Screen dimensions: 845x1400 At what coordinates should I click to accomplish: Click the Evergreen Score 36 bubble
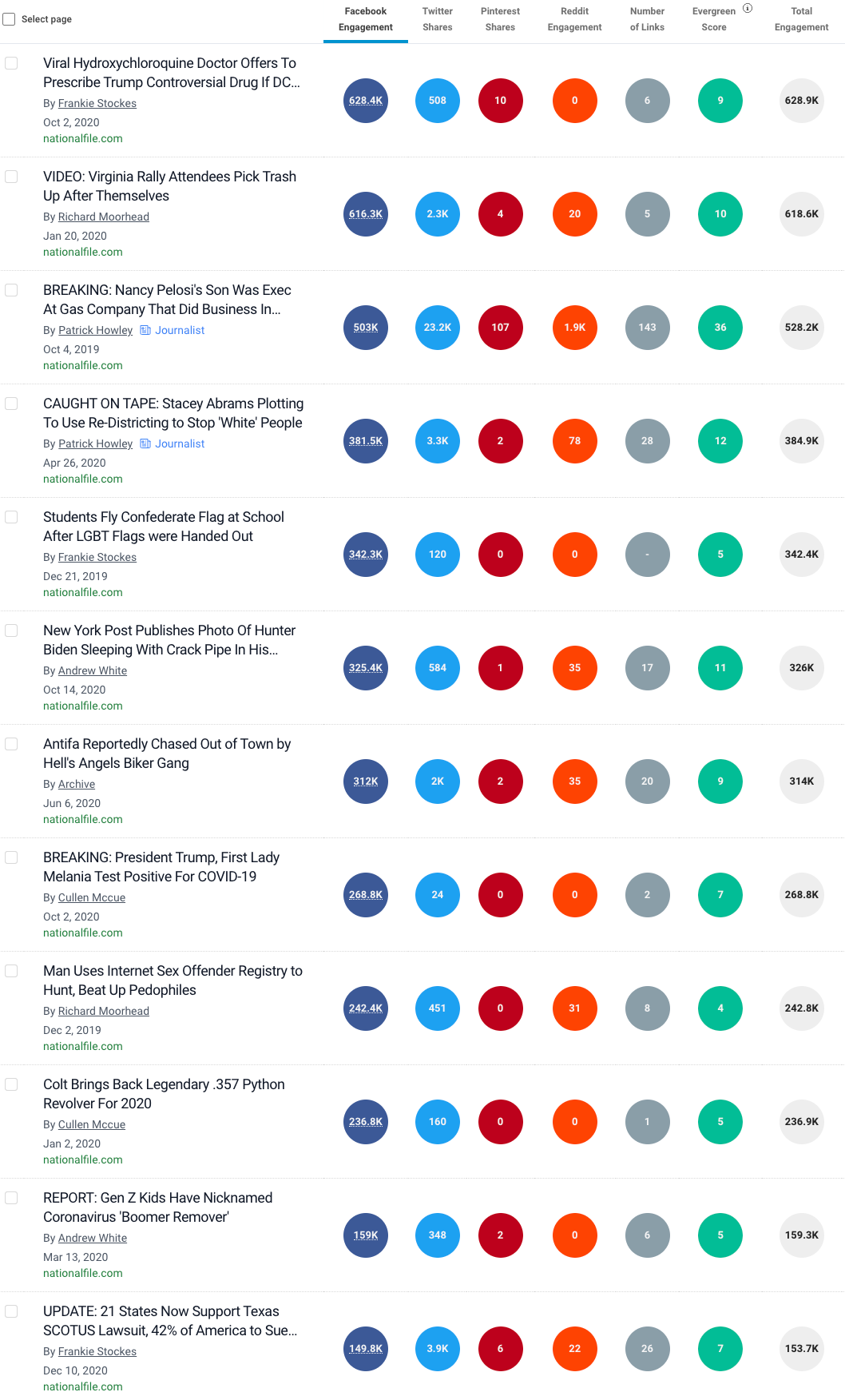(x=720, y=328)
